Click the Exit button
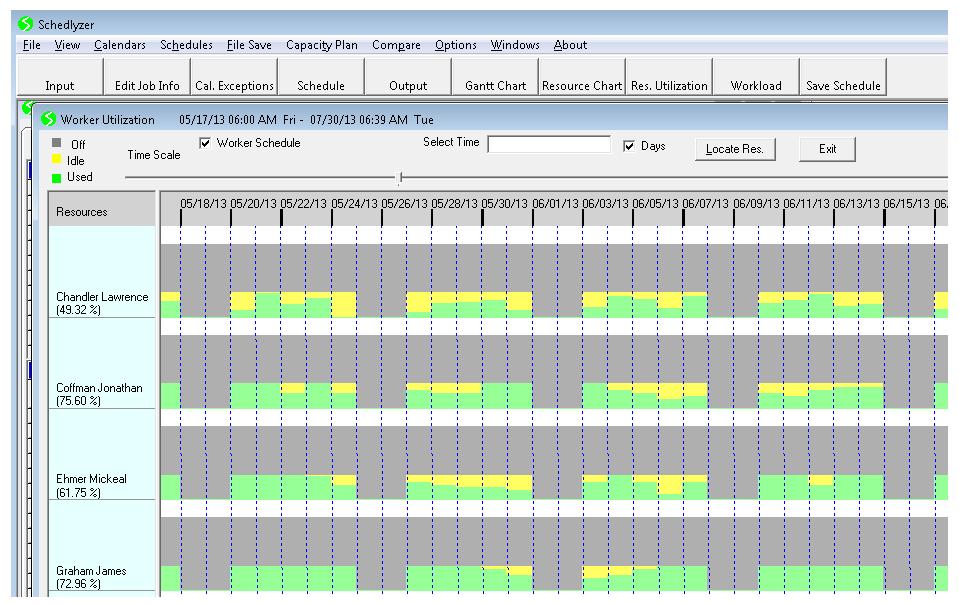 point(827,149)
